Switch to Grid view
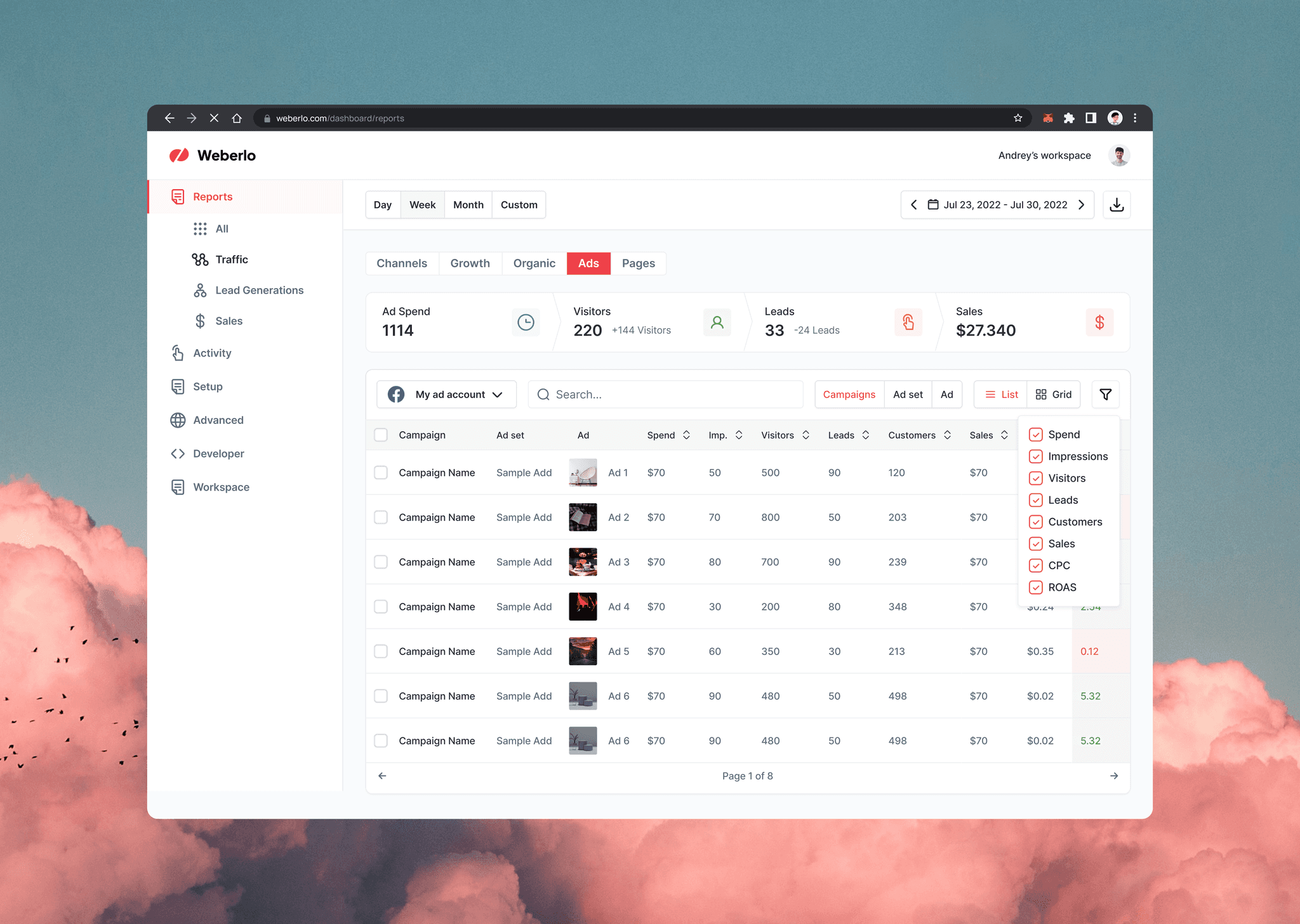This screenshot has height=924, width=1300. (x=1053, y=394)
